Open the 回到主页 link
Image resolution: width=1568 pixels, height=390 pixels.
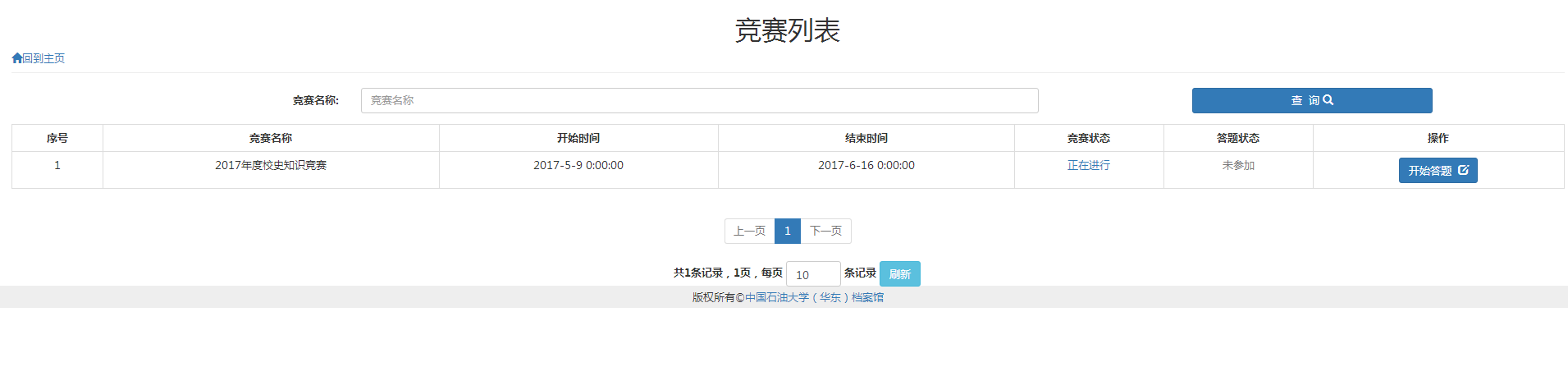[x=43, y=58]
